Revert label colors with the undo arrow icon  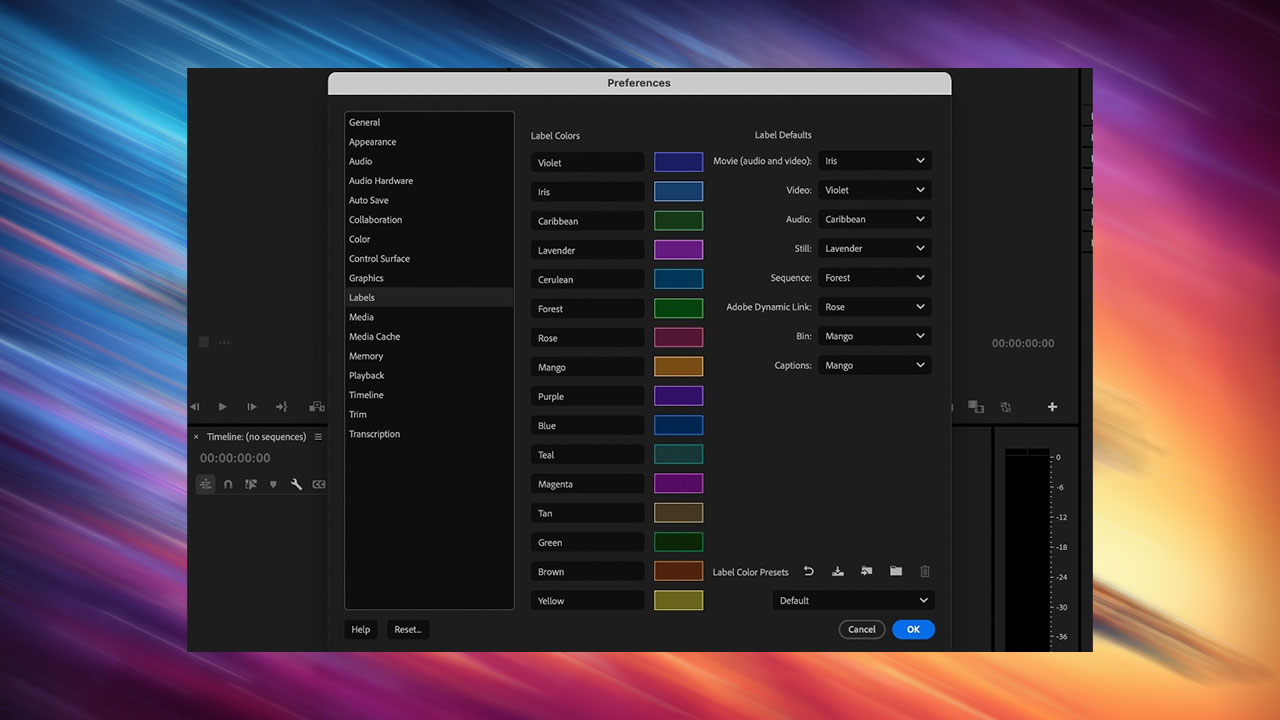(x=809, y=571)
